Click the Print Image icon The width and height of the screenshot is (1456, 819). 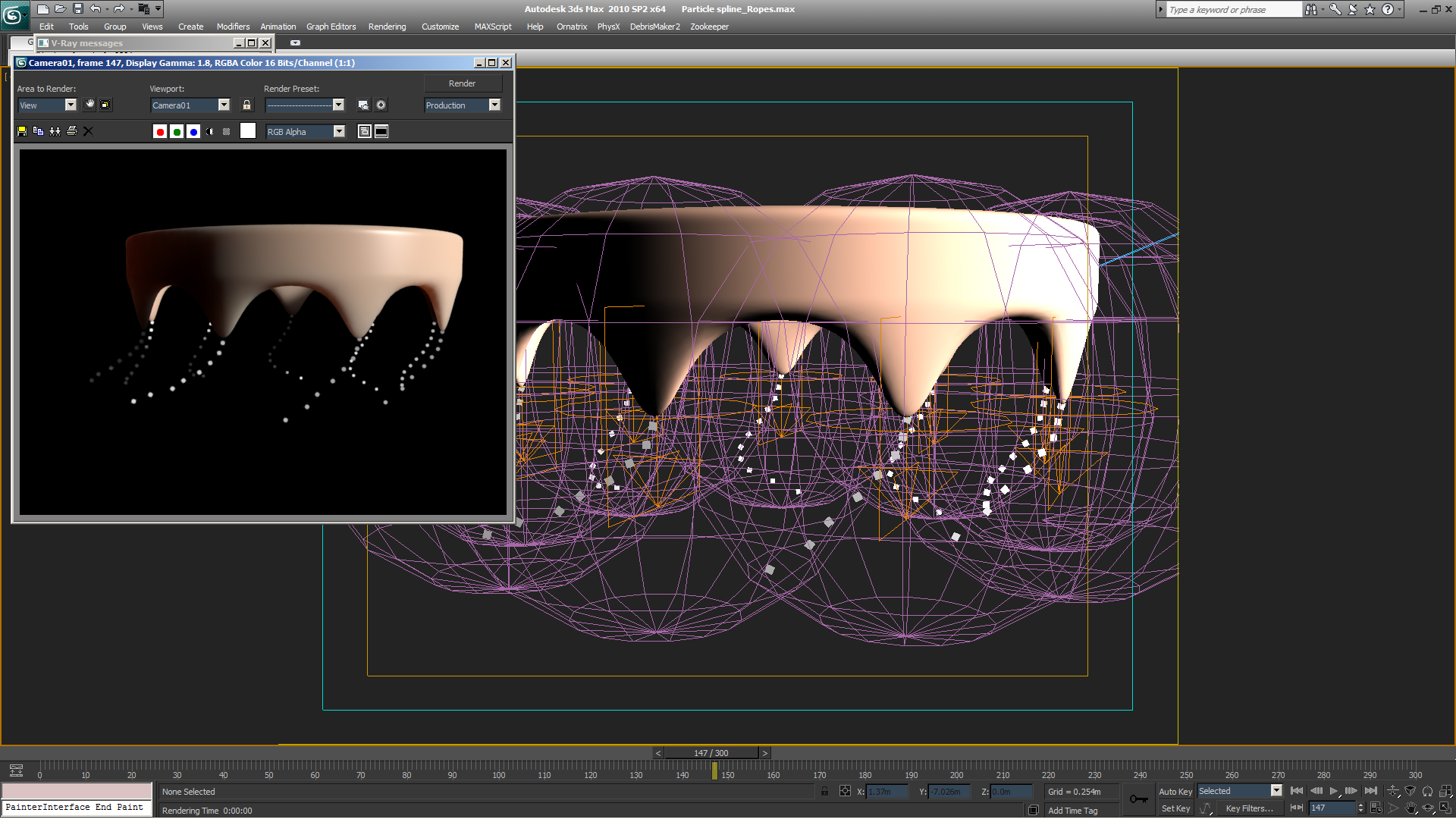coord(72,131)
